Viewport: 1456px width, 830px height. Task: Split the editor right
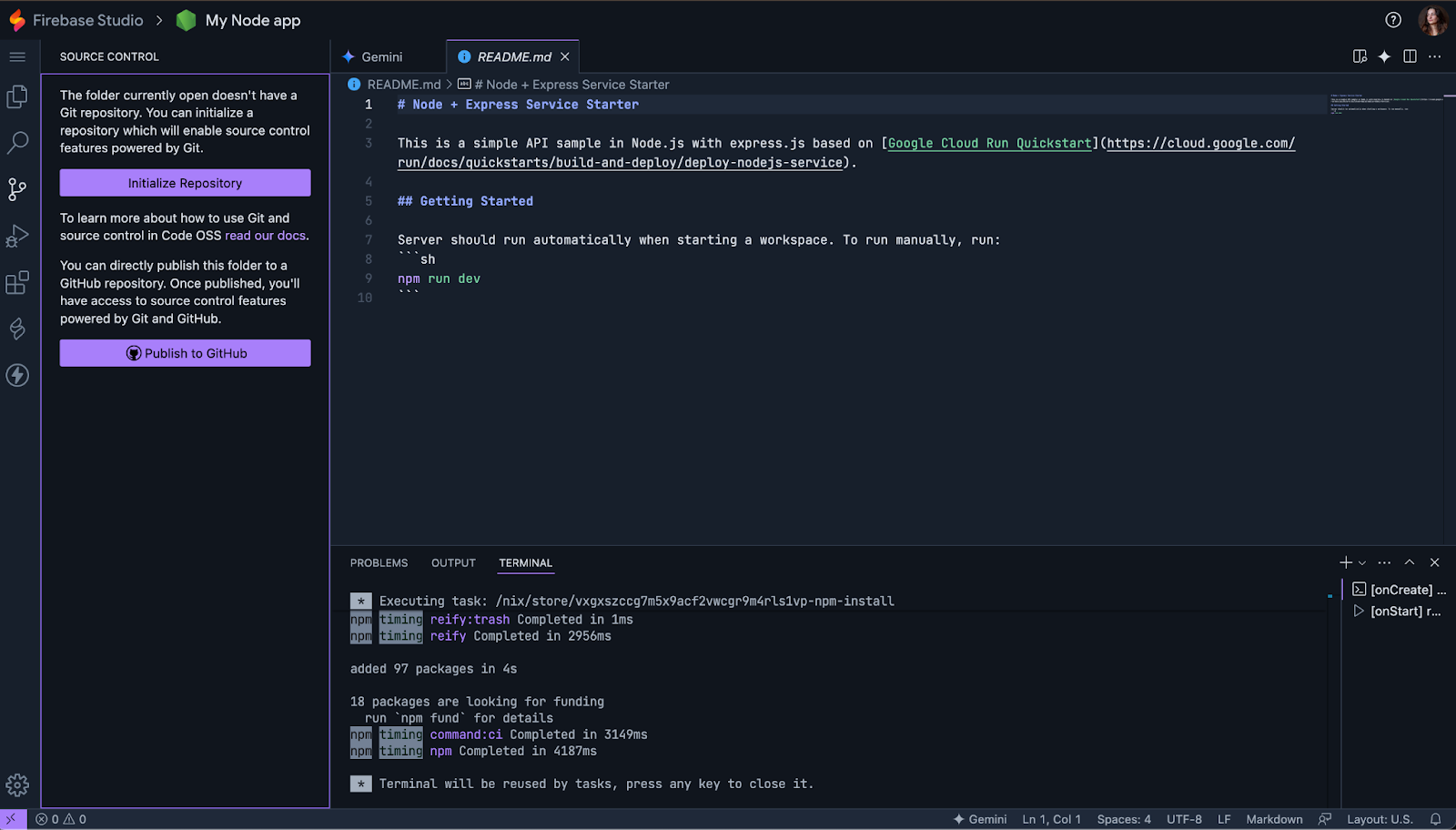coord(1410,56)
